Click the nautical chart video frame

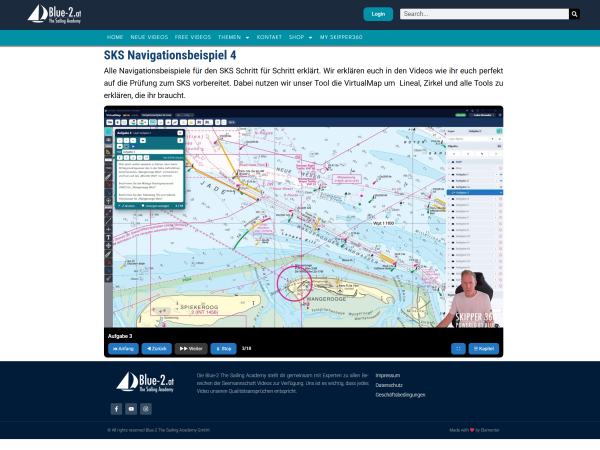pyautogui.click(x=303, y=217)
